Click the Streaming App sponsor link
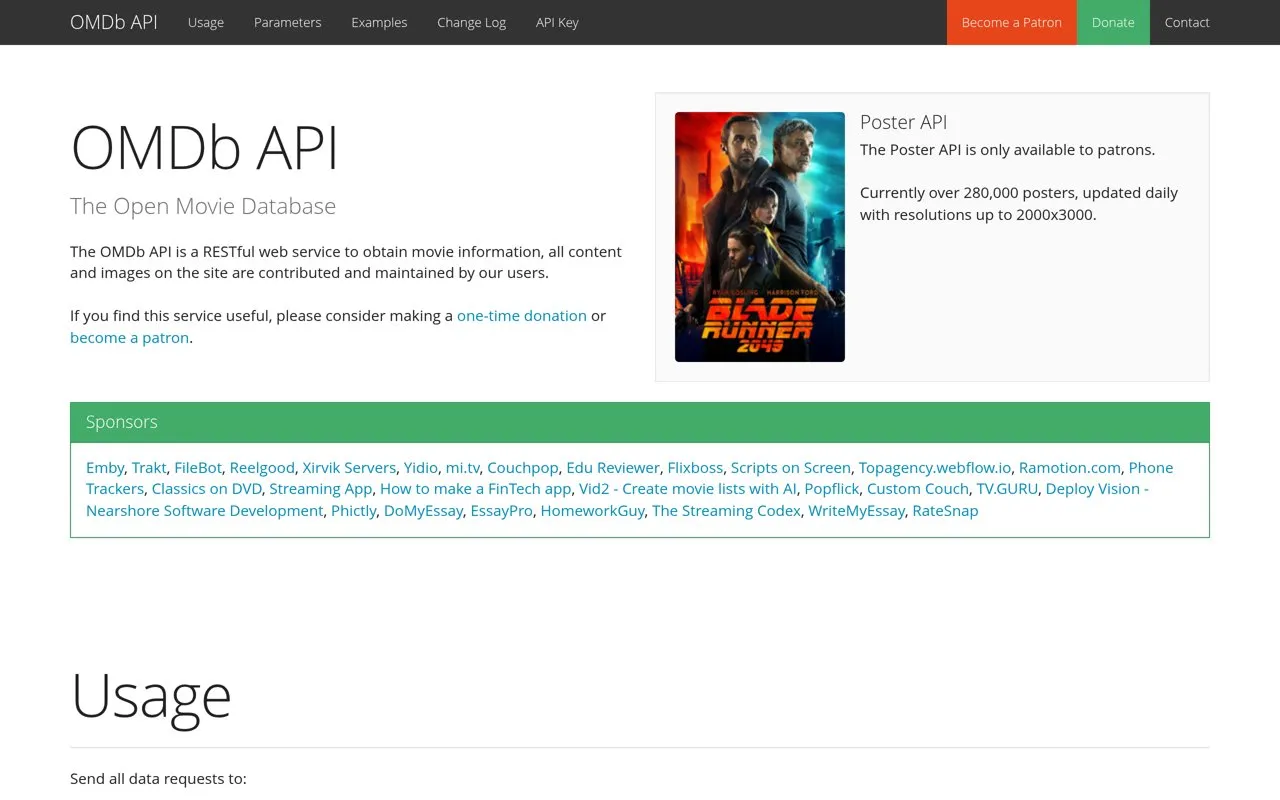The image size is (1280, 800). tap(321, 489)
